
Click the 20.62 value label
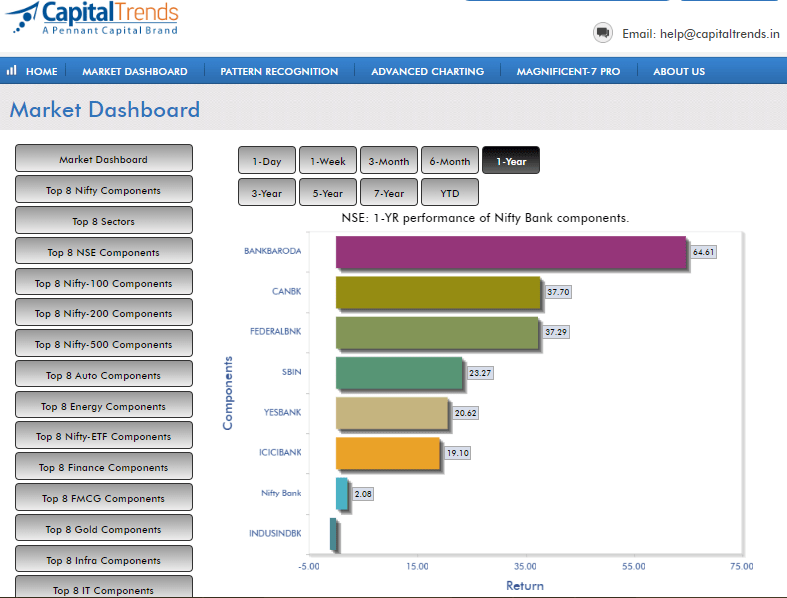point(465,413)
